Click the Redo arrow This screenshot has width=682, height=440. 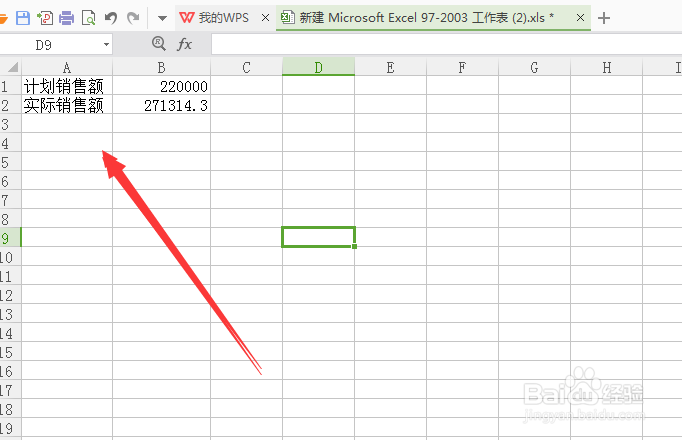point(133,18)
